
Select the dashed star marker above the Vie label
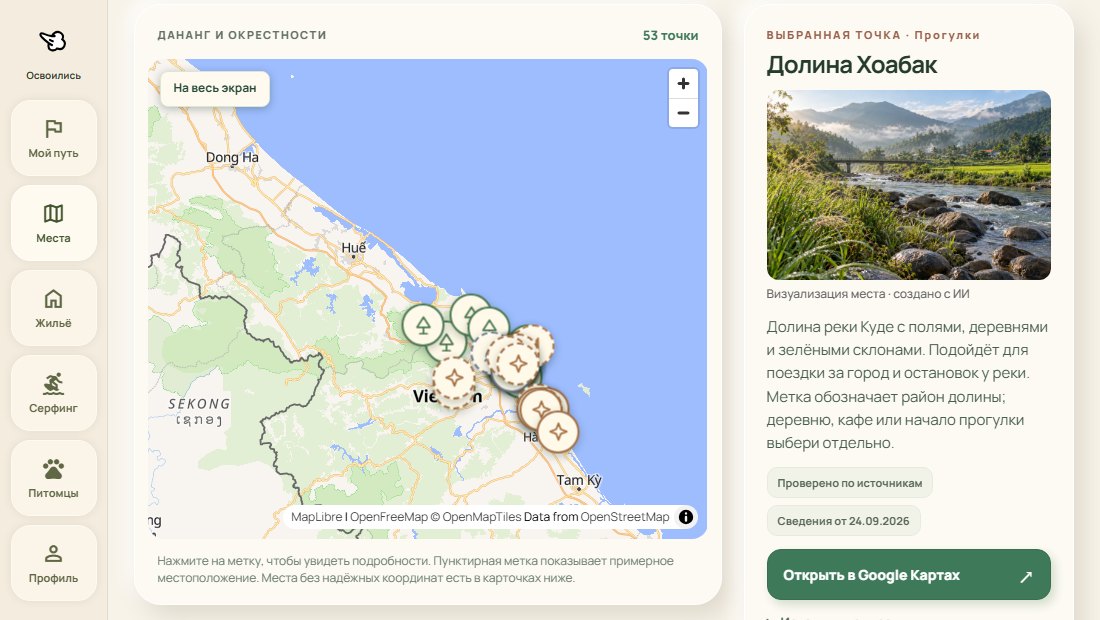coord(454,378)
